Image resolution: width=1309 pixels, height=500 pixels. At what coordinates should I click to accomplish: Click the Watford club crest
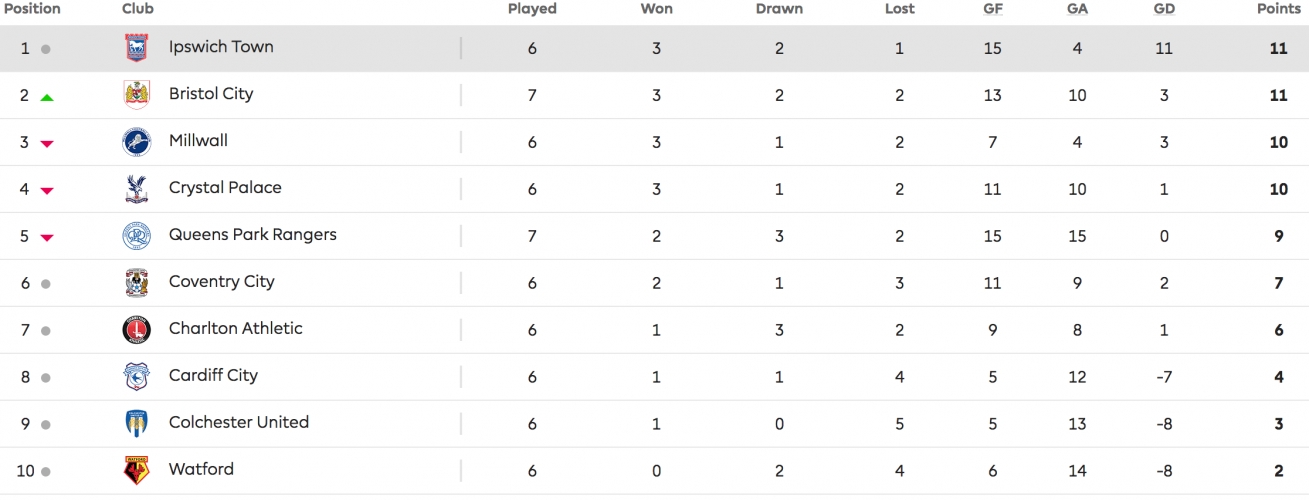(x=136, y=471)
